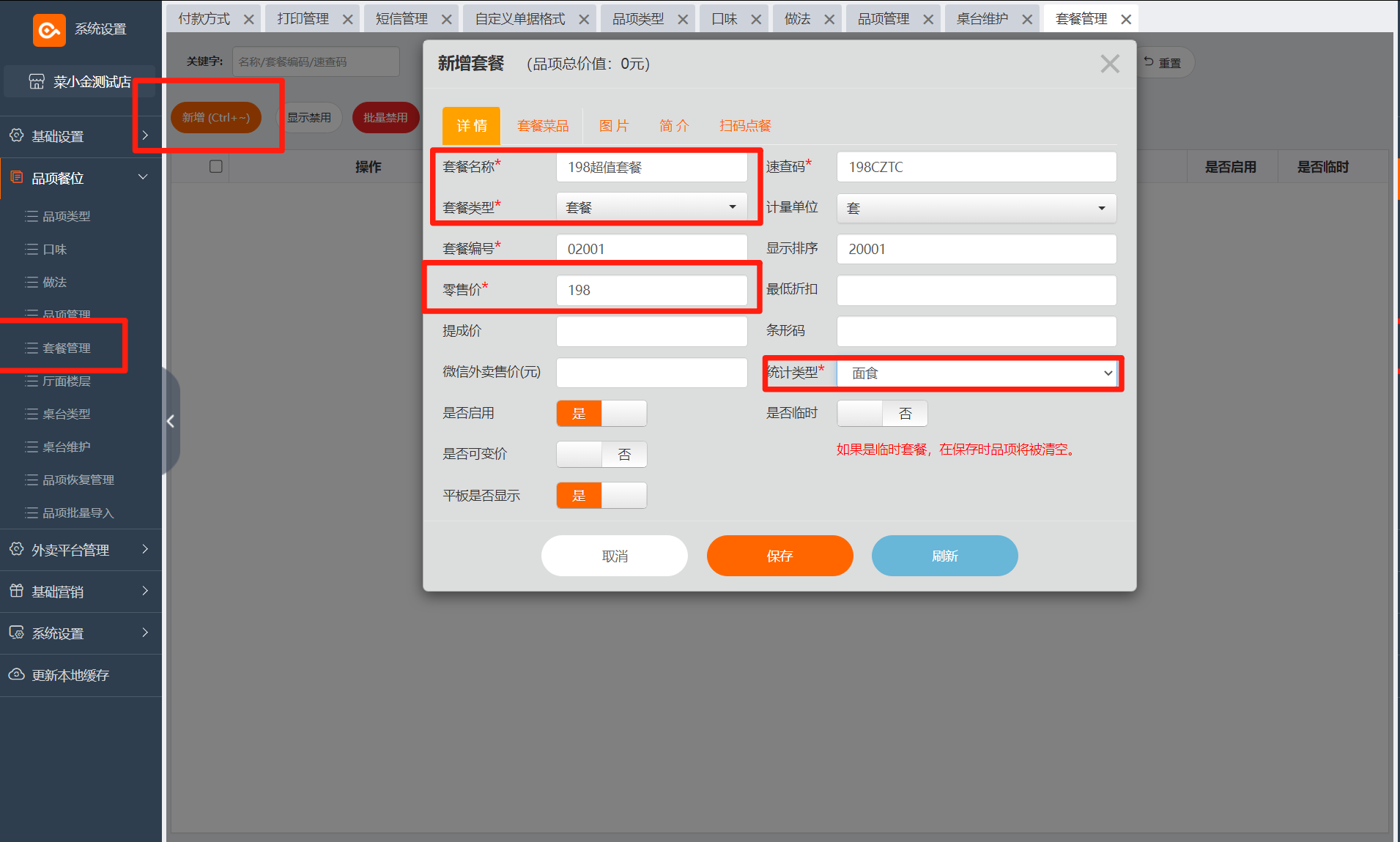Close the 口味 tab
Screen dimensions: 1400x842
(x=756, y=20)
